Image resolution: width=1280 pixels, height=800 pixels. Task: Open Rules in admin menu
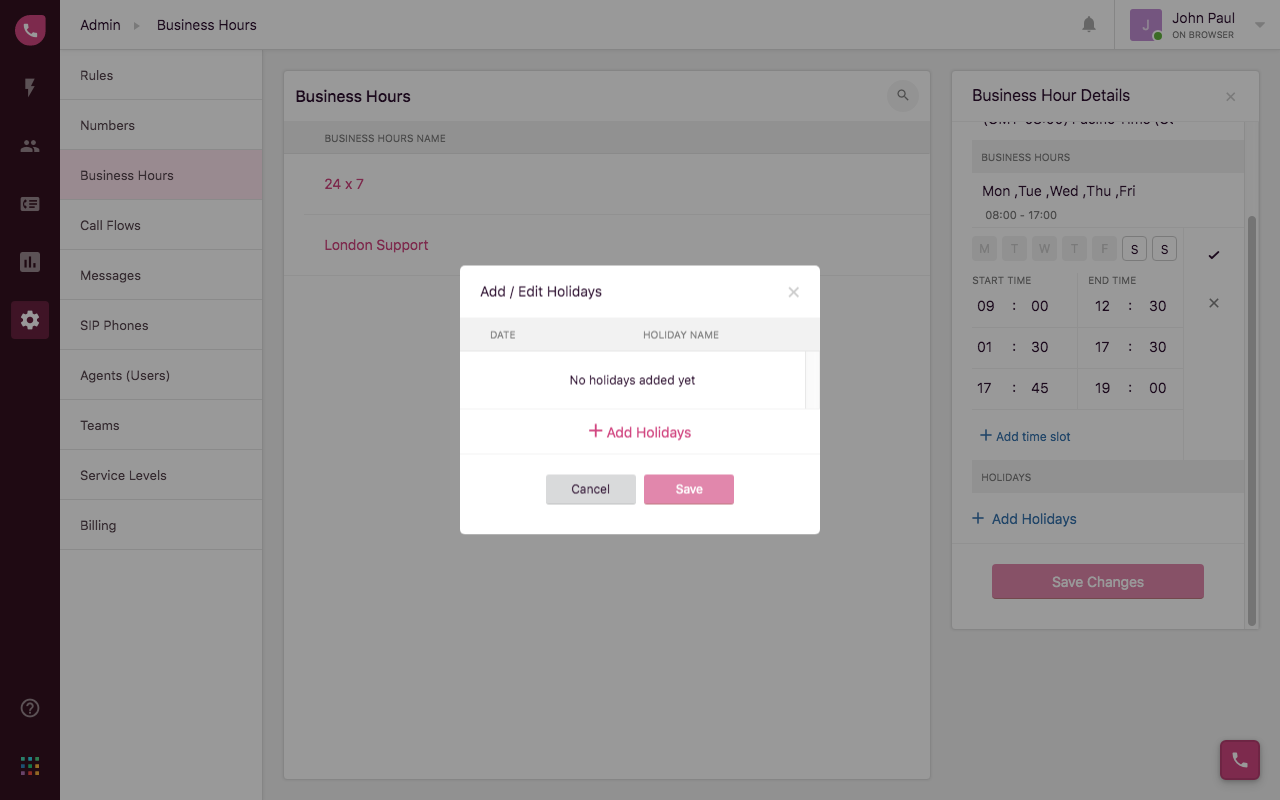161,75
